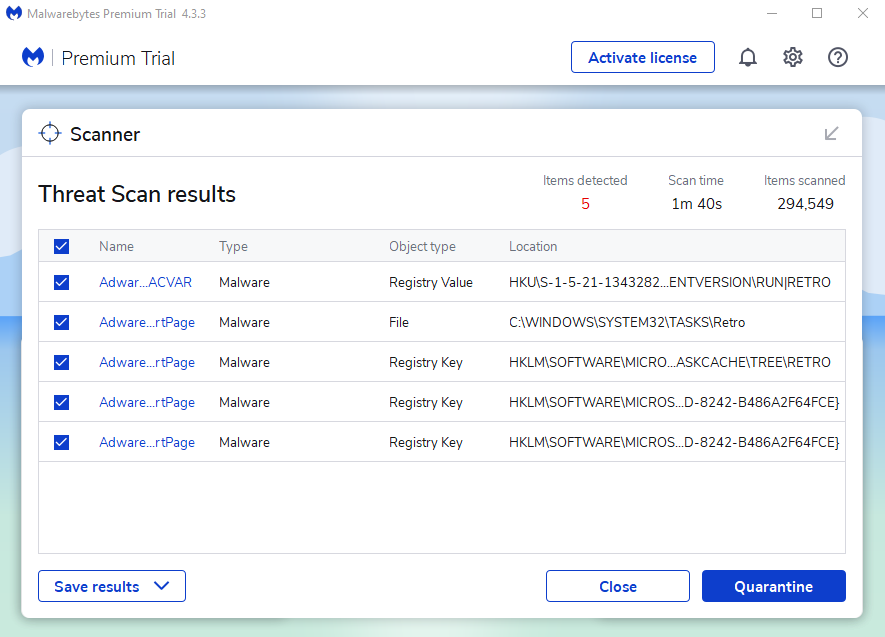Click the items detected count 5
Viewport: 885px width, 637px height.
(x=585, y=204)
